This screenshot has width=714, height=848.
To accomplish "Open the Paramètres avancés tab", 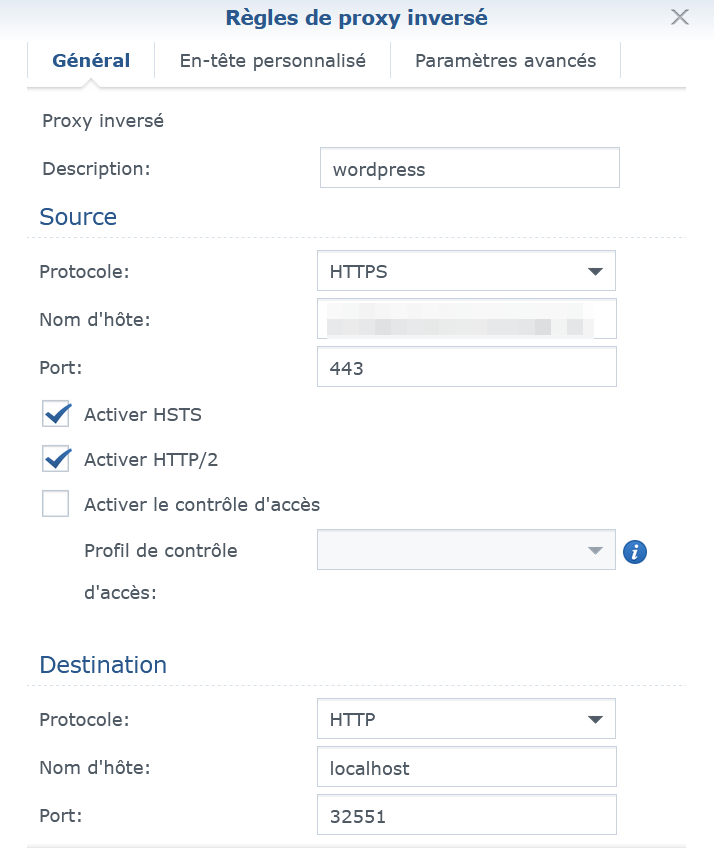I will click(x=505, y=61).
